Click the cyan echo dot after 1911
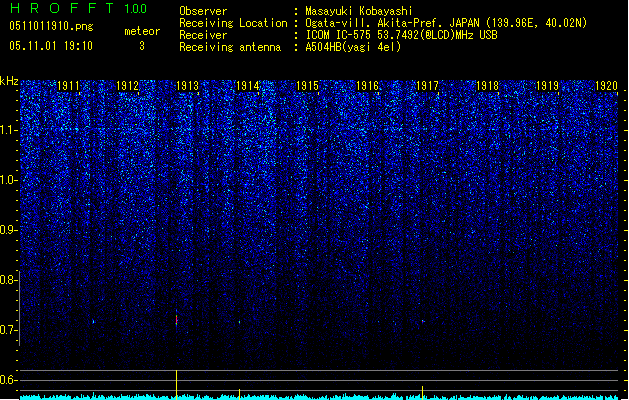 click(x=93, y=321)
